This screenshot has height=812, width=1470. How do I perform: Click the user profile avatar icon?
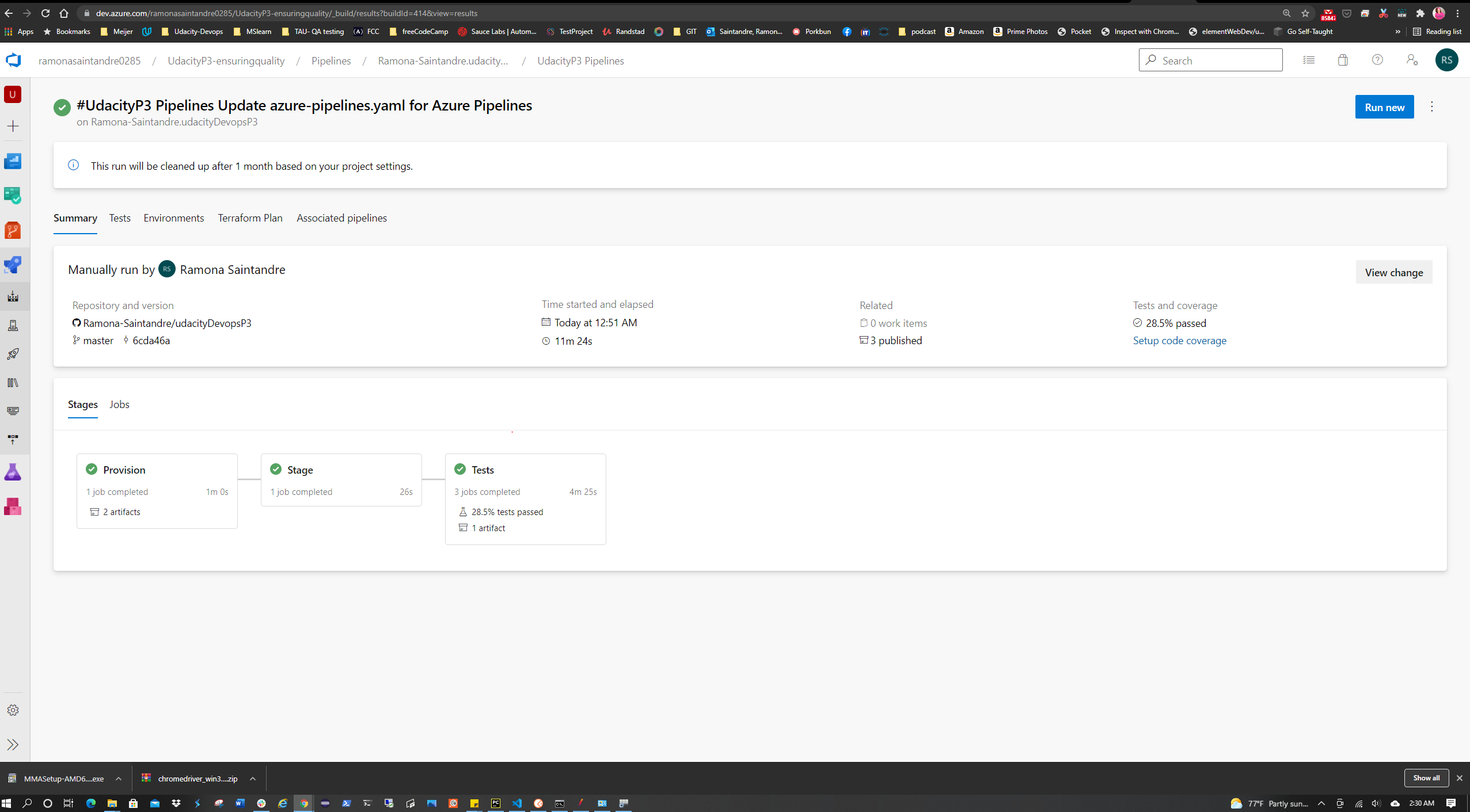pos(1447,60)
